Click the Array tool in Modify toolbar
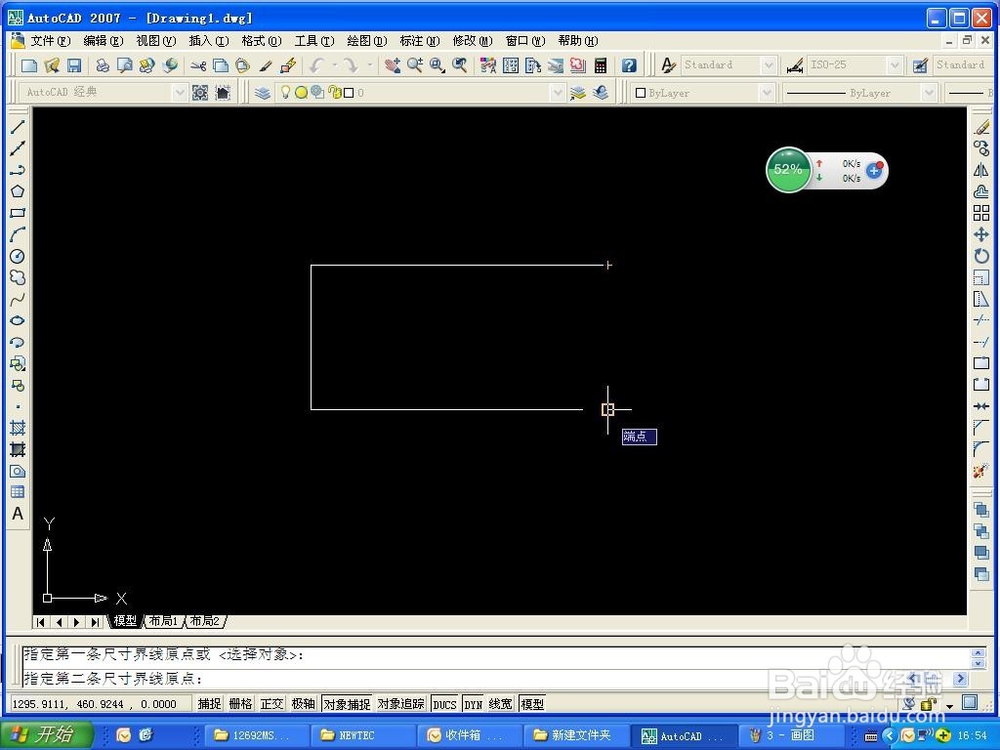Image resolution: width=1000 pixels, height=750 pixels. pyautogui.click(x=982, y=213)
